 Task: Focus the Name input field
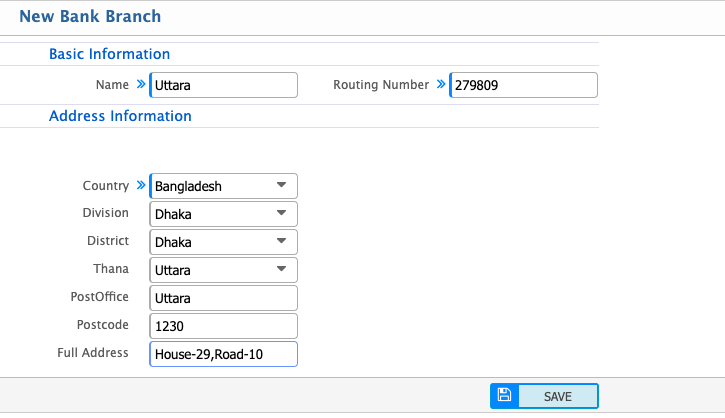(224, 86)
